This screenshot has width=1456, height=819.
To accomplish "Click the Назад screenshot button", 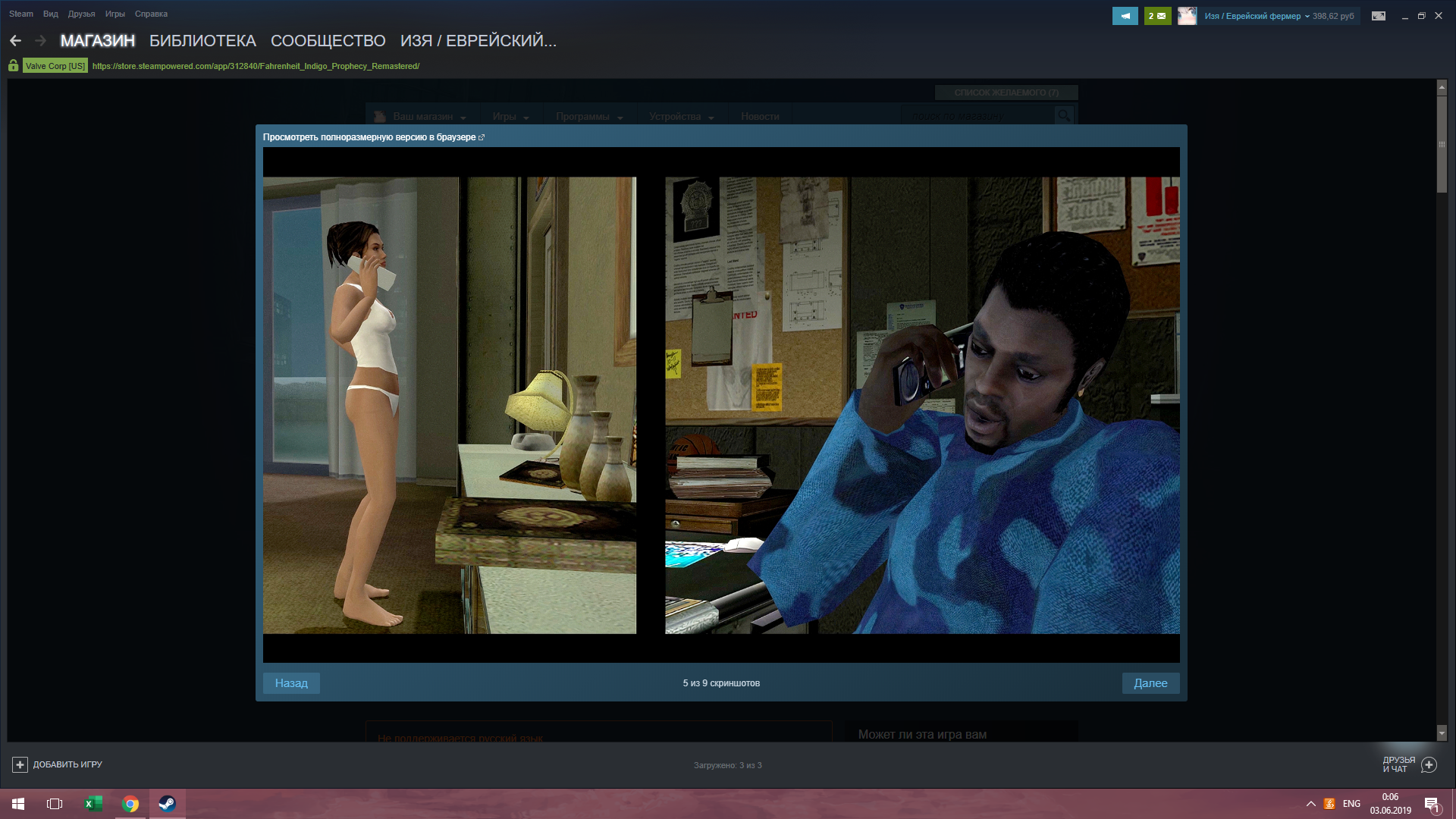I will [x=291, y=683].
